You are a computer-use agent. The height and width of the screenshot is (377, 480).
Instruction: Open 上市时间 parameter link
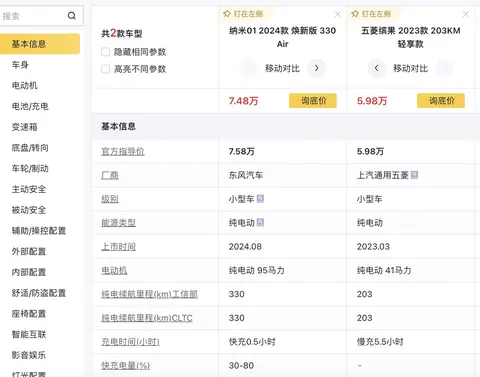point(118,247)
